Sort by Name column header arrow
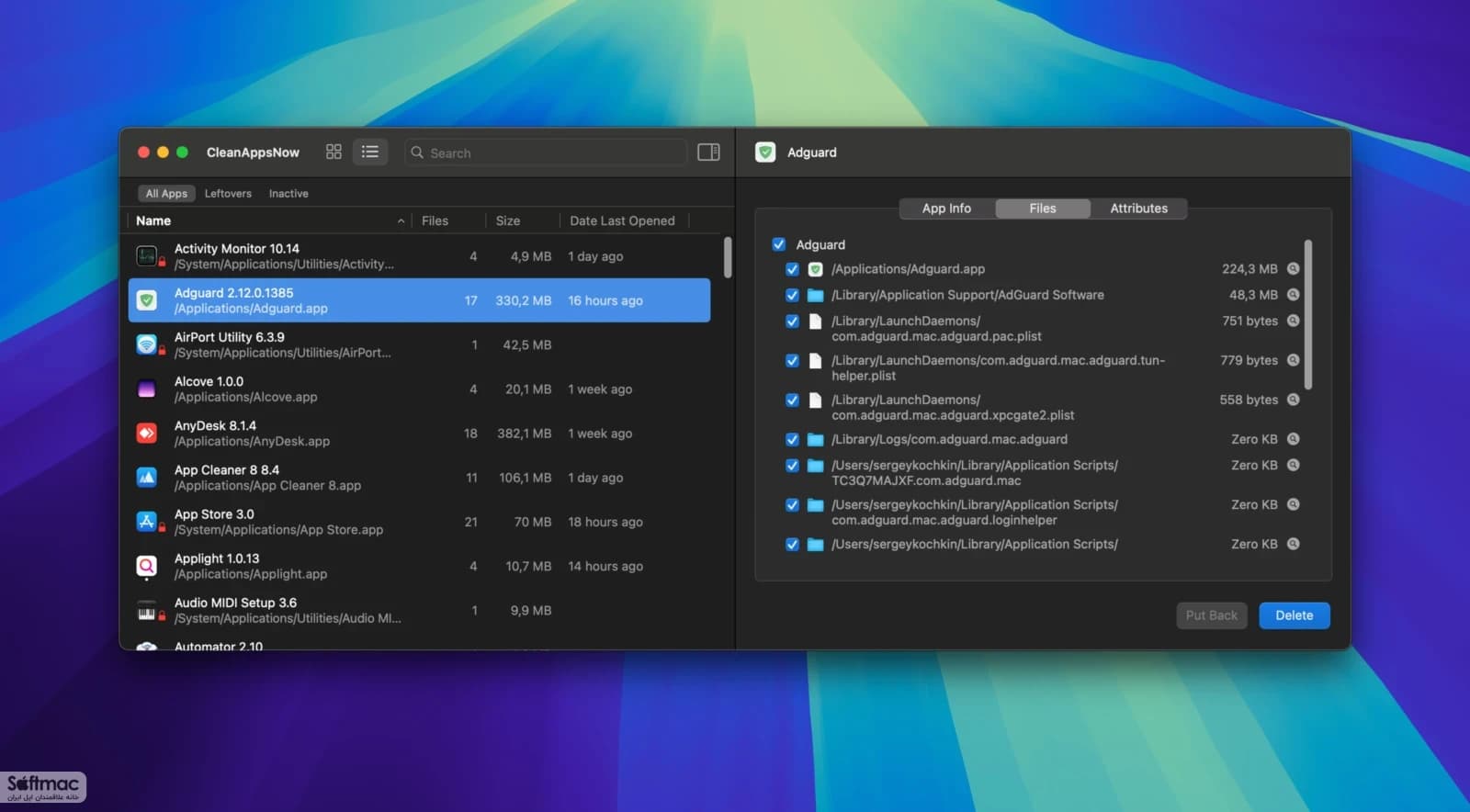This screenshot has height=812, width=1470. coord(401,221)
